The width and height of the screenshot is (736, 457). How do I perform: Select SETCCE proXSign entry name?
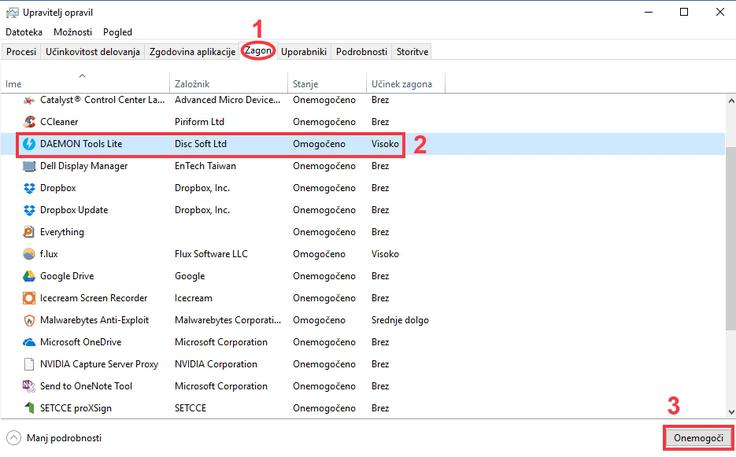tap(76, 408)
